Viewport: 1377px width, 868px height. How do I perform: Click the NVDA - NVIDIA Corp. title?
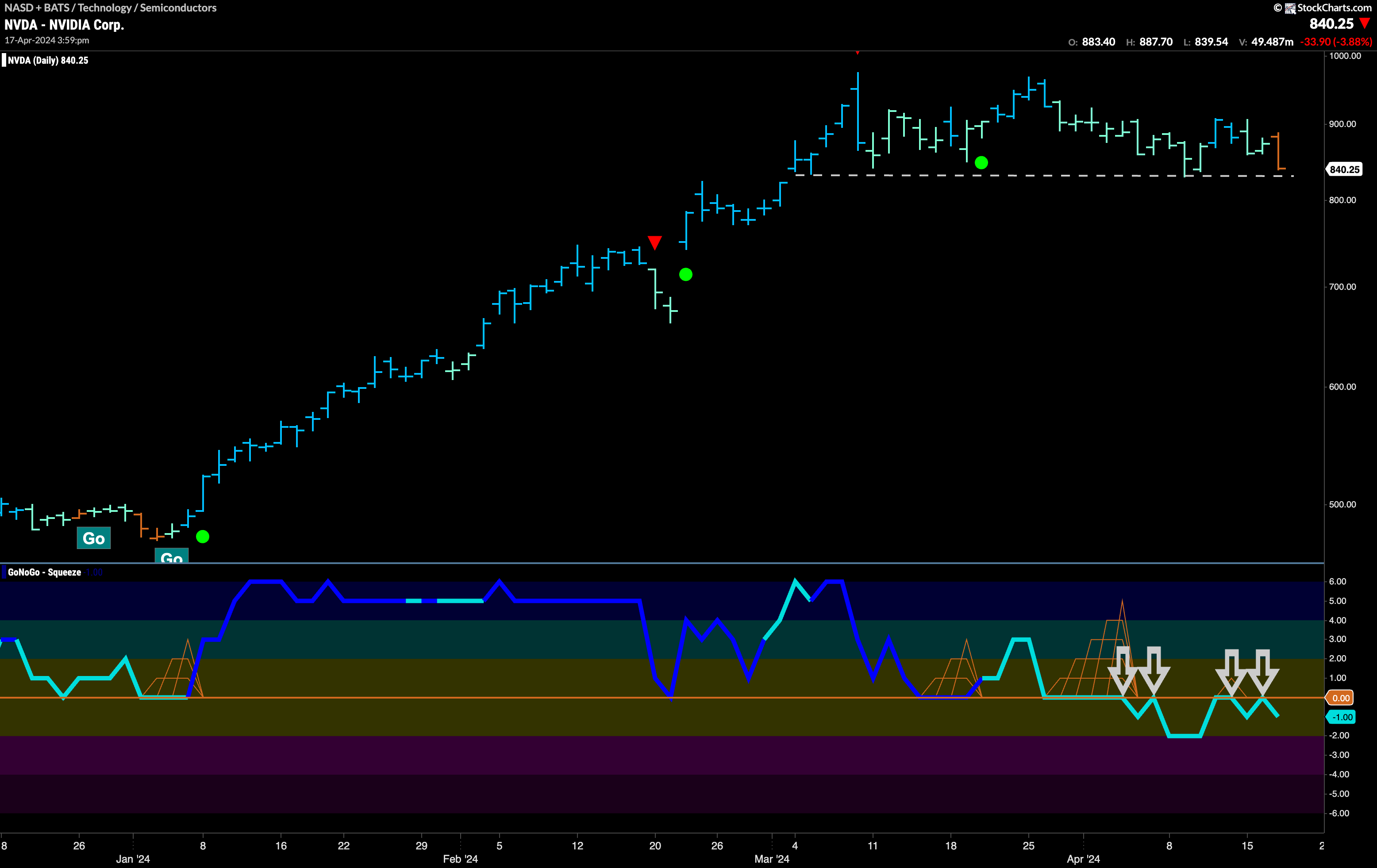pos(64,25)
